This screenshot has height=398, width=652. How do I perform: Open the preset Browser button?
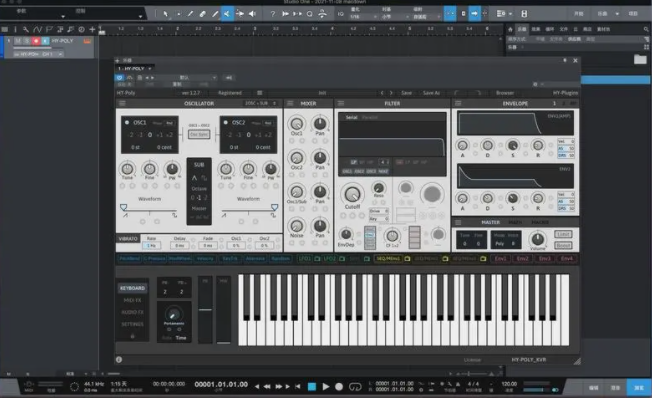(x=505, y=93)
